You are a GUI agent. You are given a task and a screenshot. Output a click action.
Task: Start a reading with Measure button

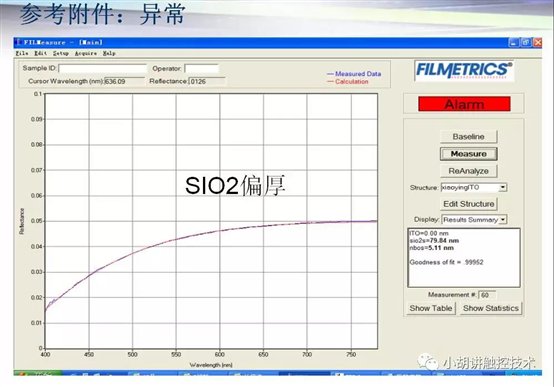tap(468, 154)
